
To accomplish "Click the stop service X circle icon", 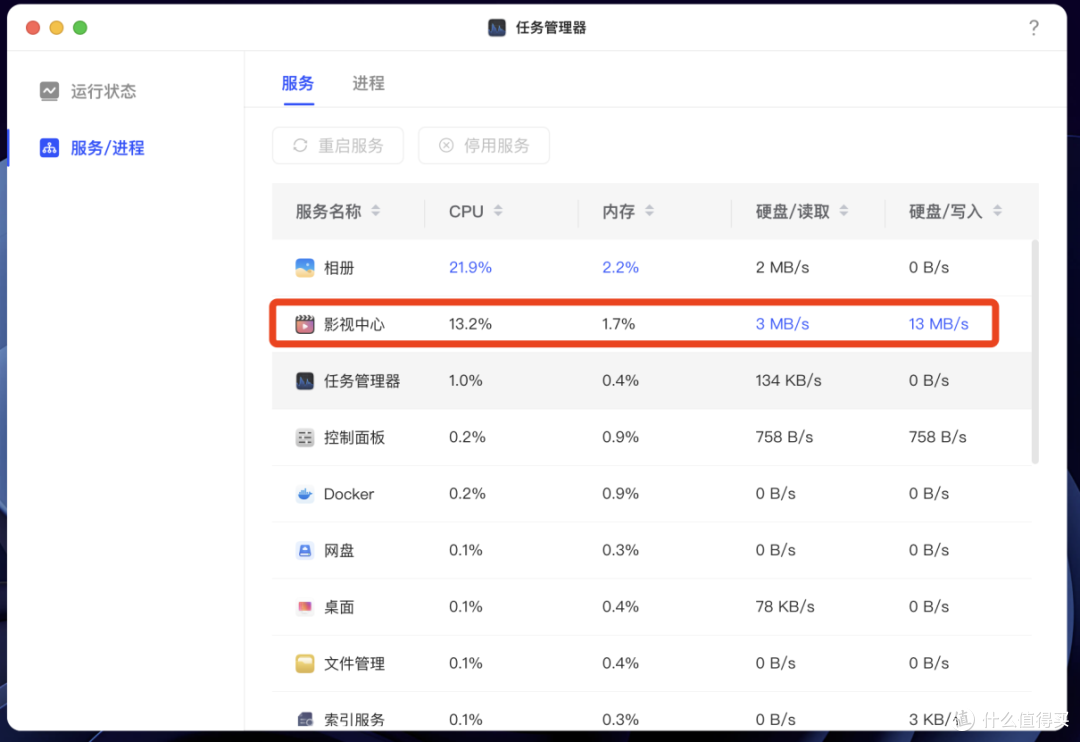I will (446, 145).
